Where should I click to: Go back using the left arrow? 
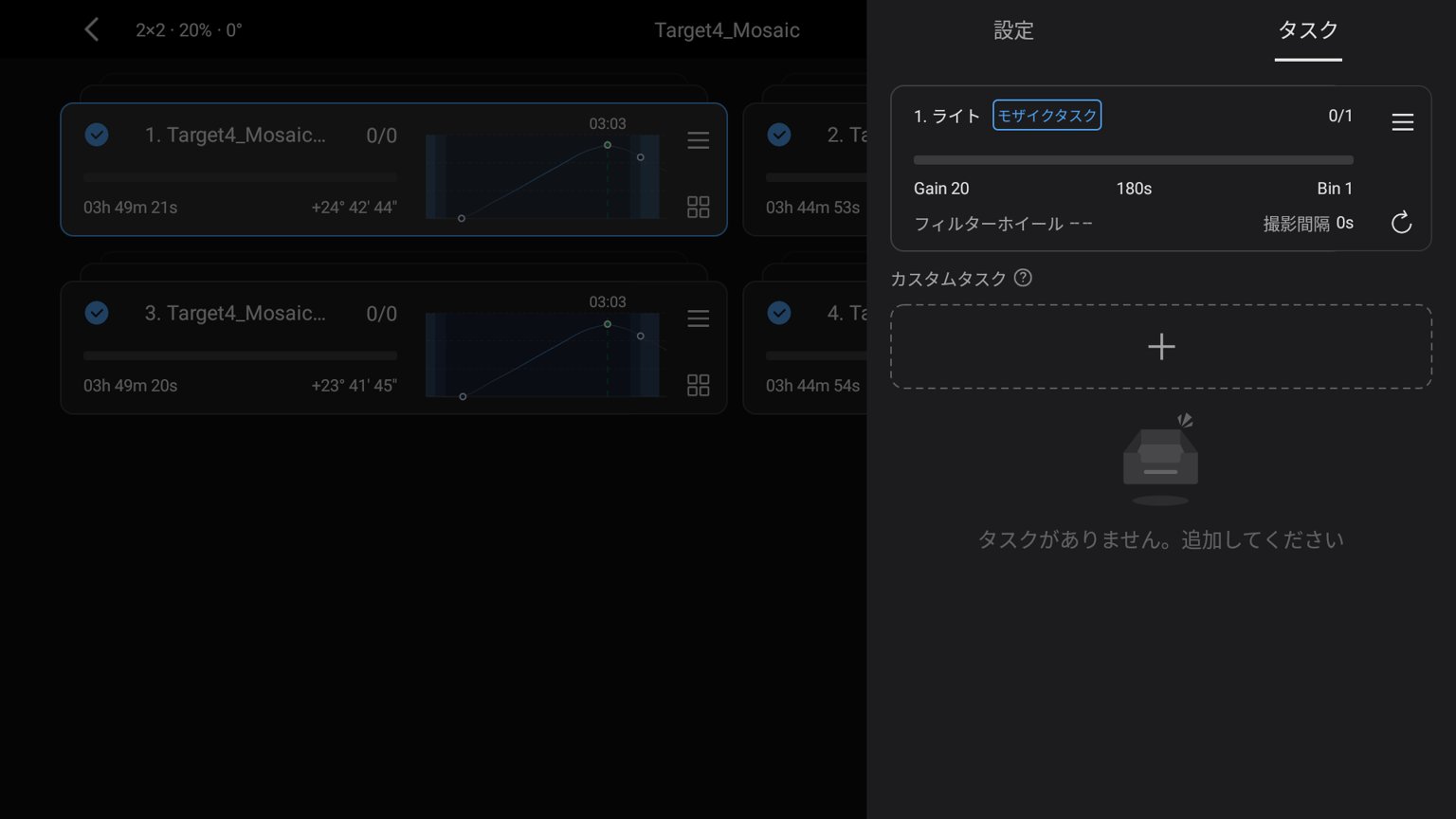point(92,29)
